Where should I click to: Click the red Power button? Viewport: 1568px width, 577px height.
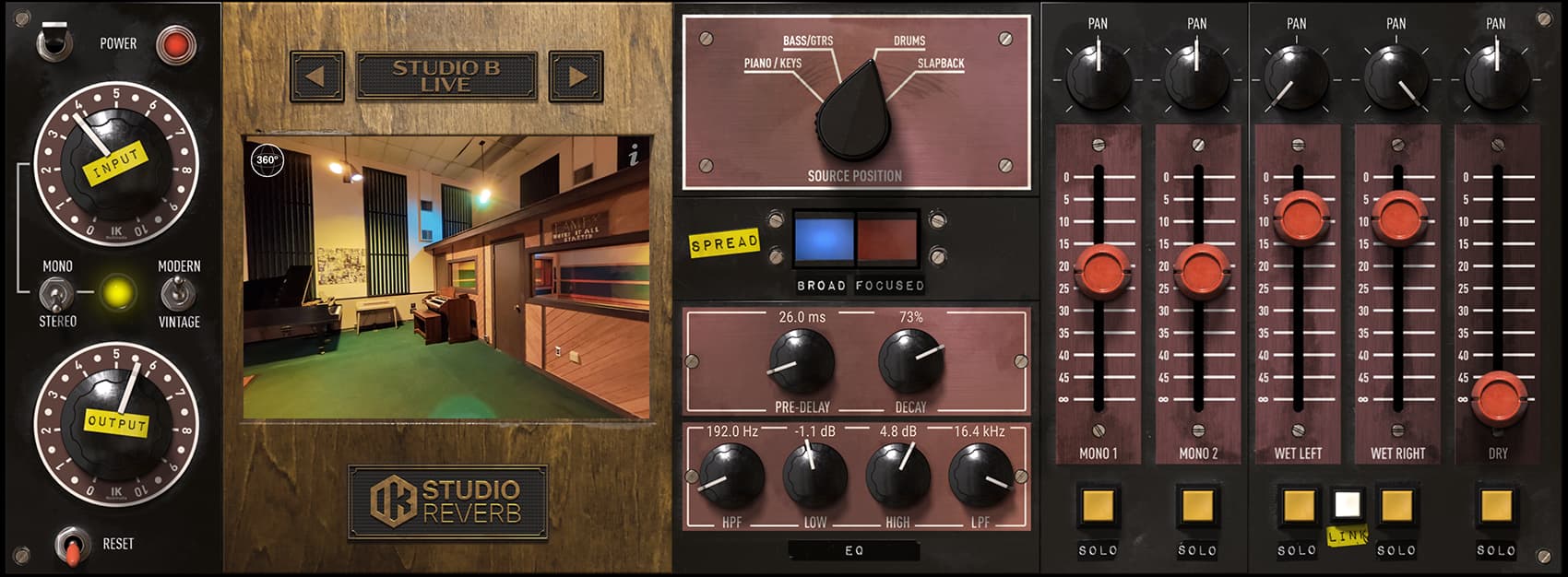point(175,44)
